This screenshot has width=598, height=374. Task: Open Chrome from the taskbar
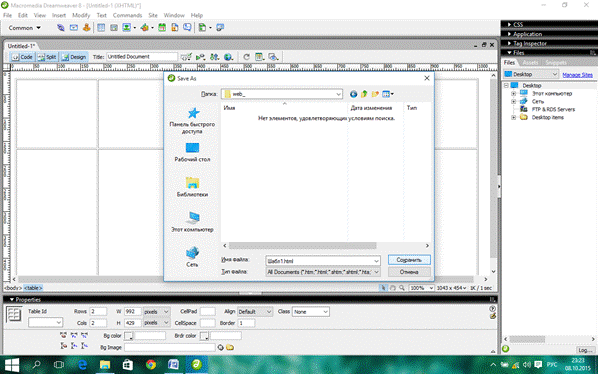(151, 365)
